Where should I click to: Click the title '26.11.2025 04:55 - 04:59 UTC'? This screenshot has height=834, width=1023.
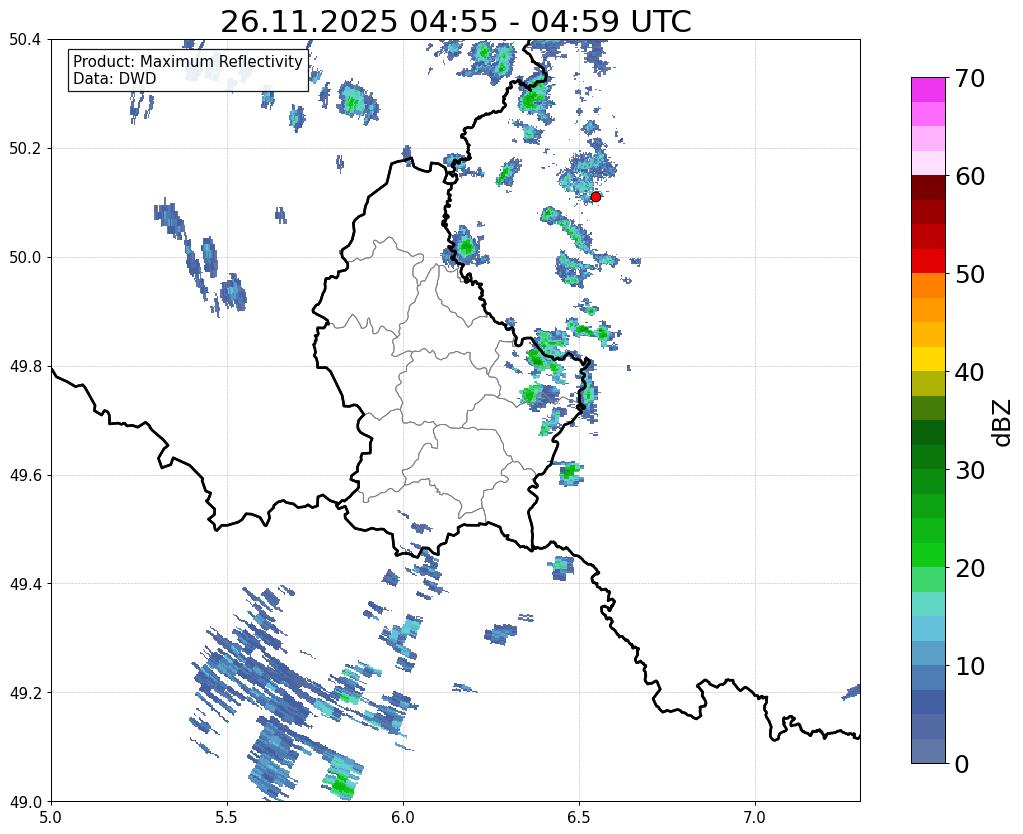(x=455, y=22)
